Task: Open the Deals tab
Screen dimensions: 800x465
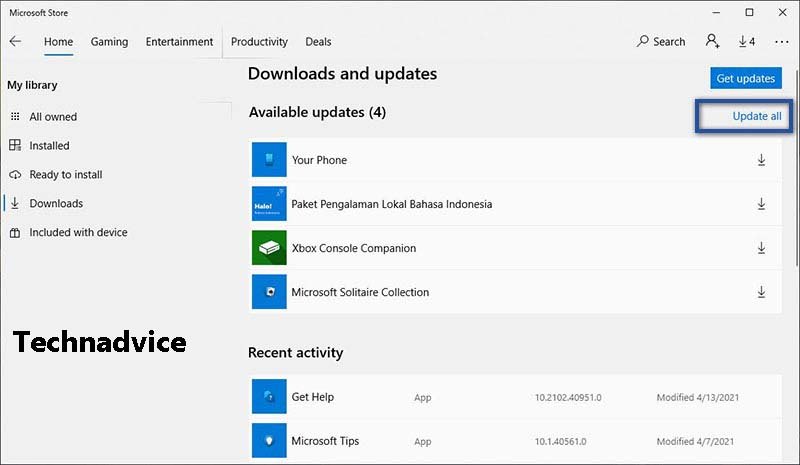Action: point(318,42)
